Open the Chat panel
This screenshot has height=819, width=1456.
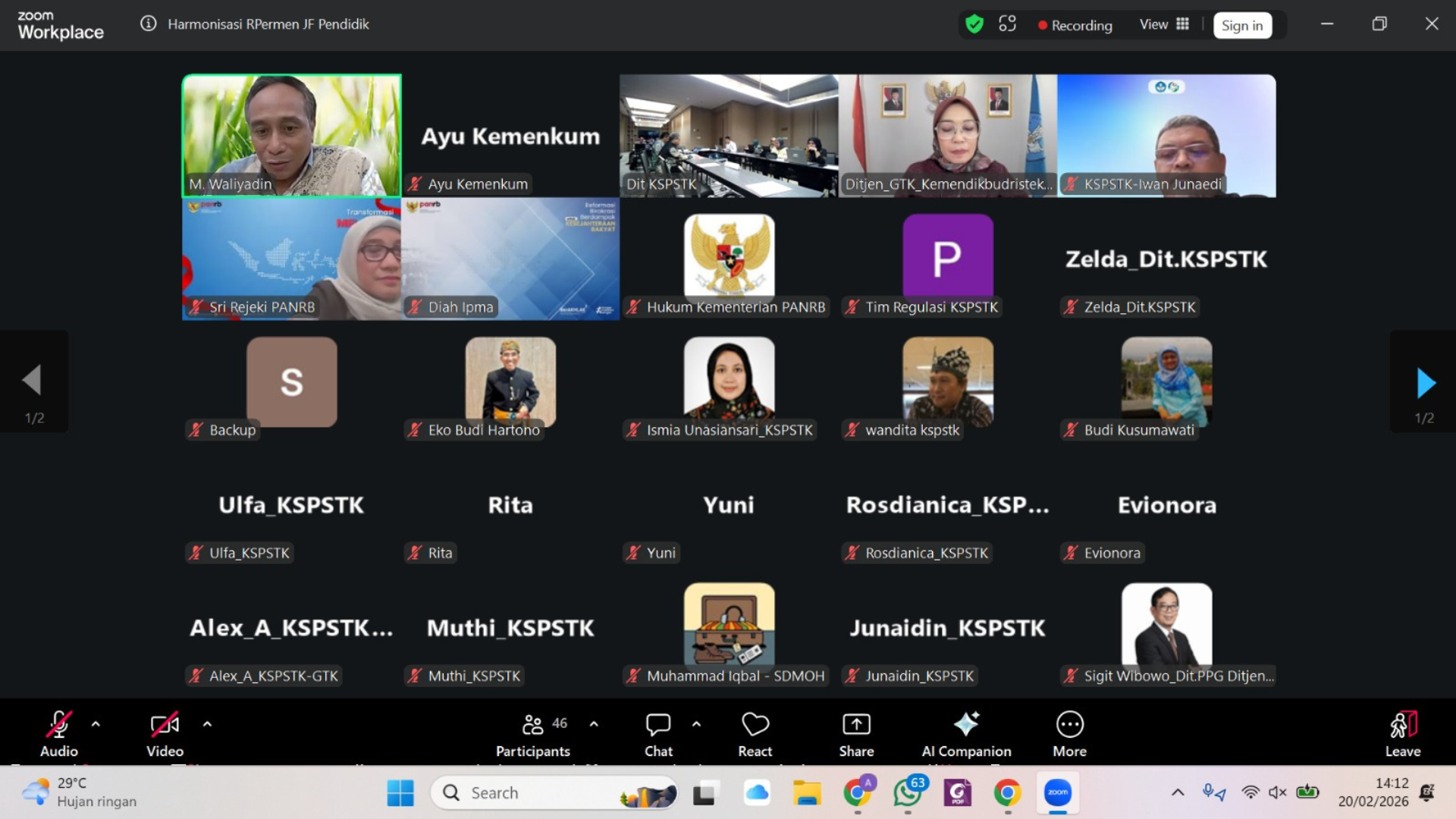(657, 726)
